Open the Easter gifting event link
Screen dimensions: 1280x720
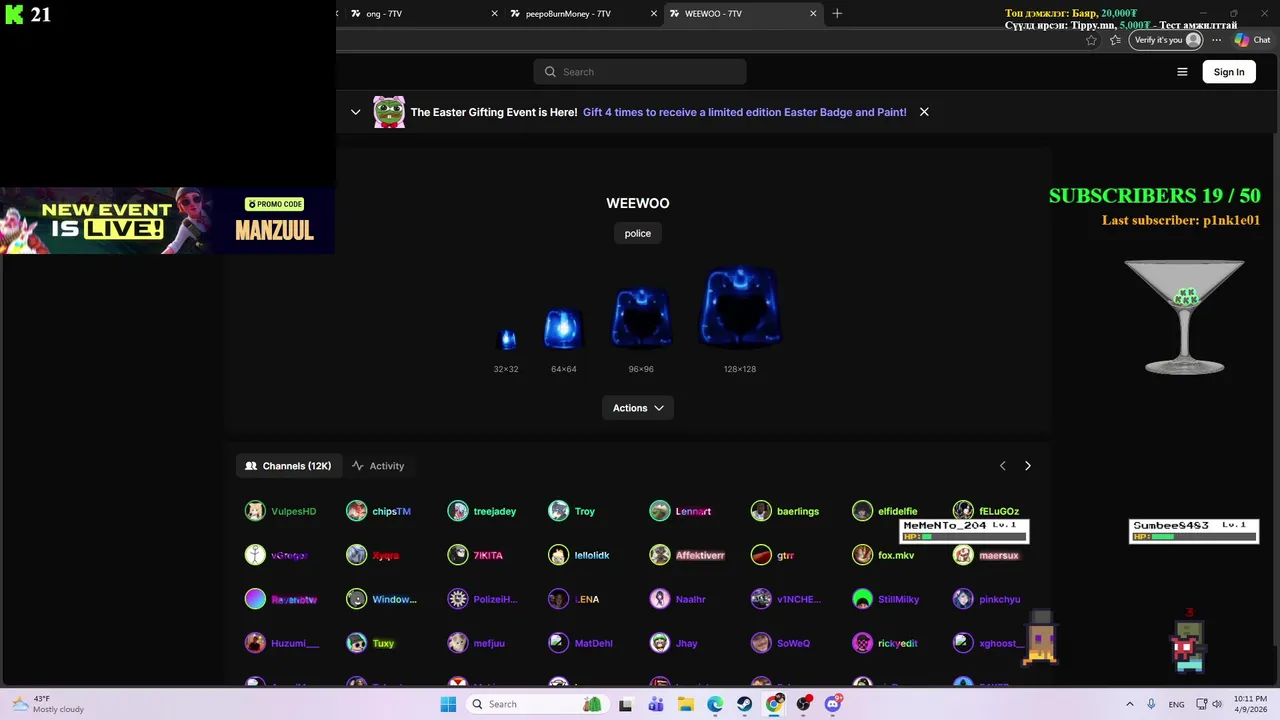745,112
